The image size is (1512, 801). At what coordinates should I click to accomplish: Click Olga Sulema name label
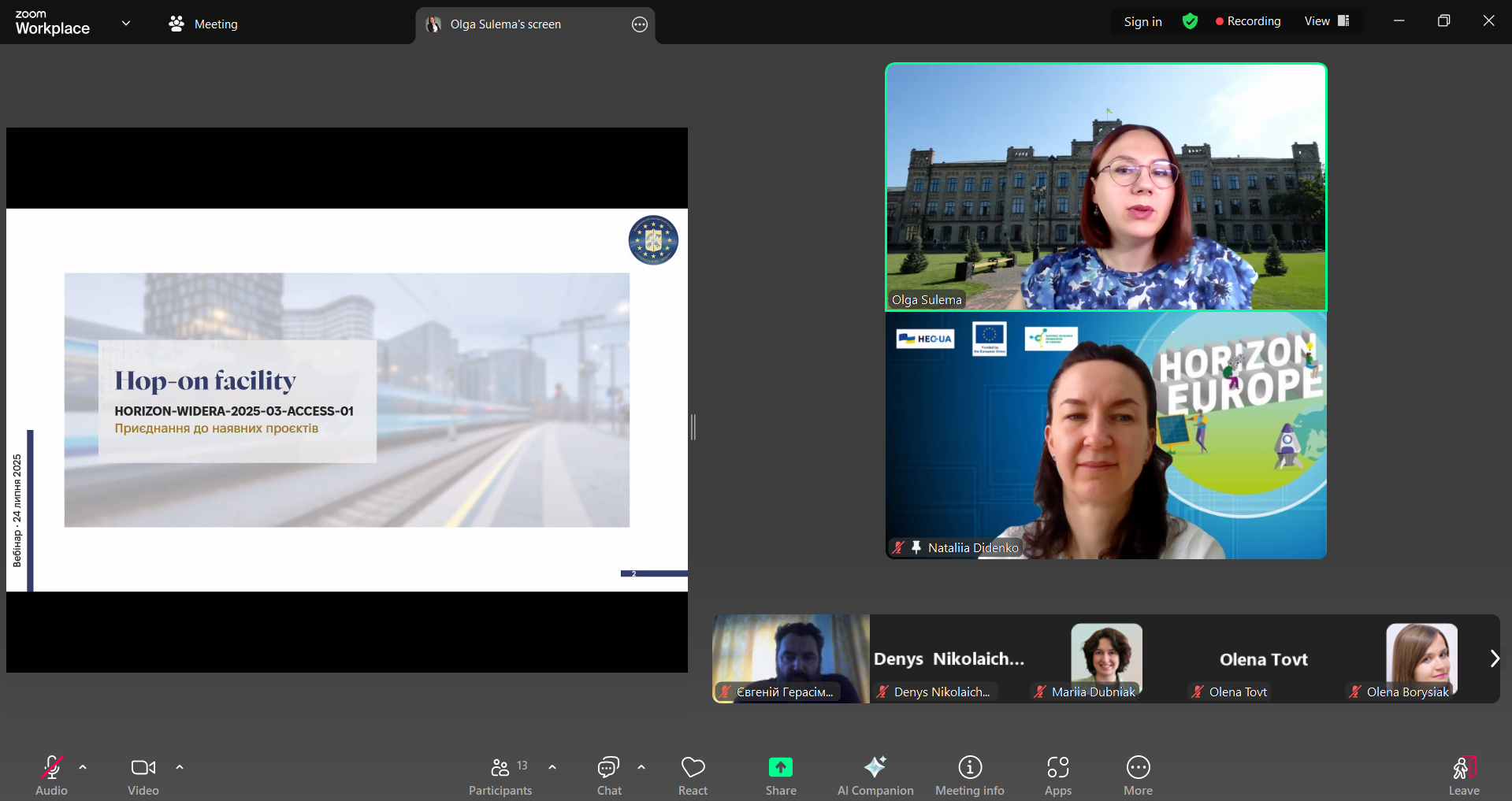pos(927,300)
